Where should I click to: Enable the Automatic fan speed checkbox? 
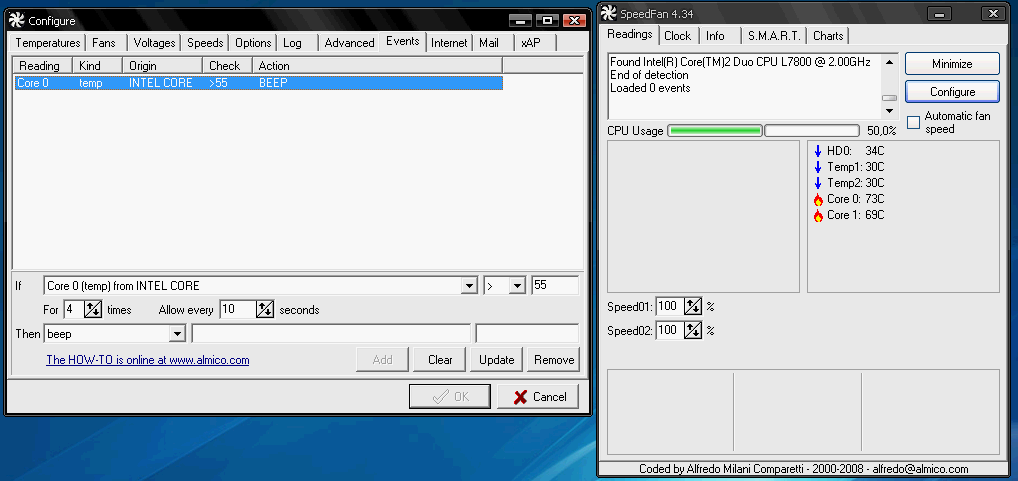tap(913, 123)
